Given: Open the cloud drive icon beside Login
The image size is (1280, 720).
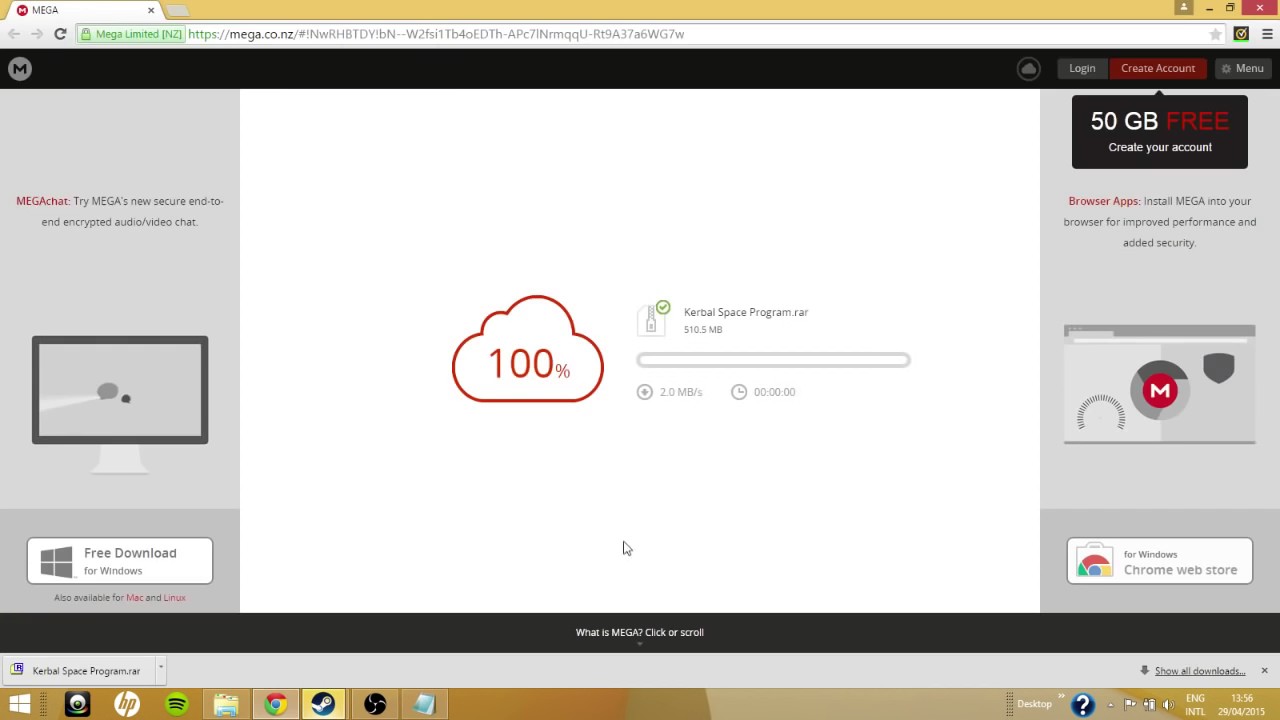Looking at the screenshot, I should pyautogui.click(x=1028, y=68).
